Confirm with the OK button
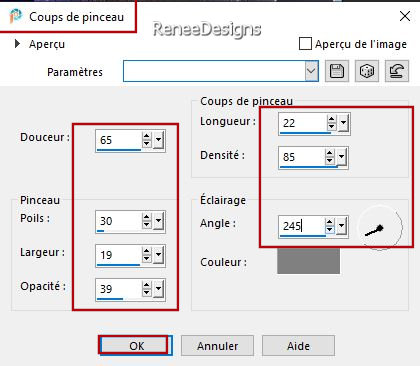 tap(136, 346)
